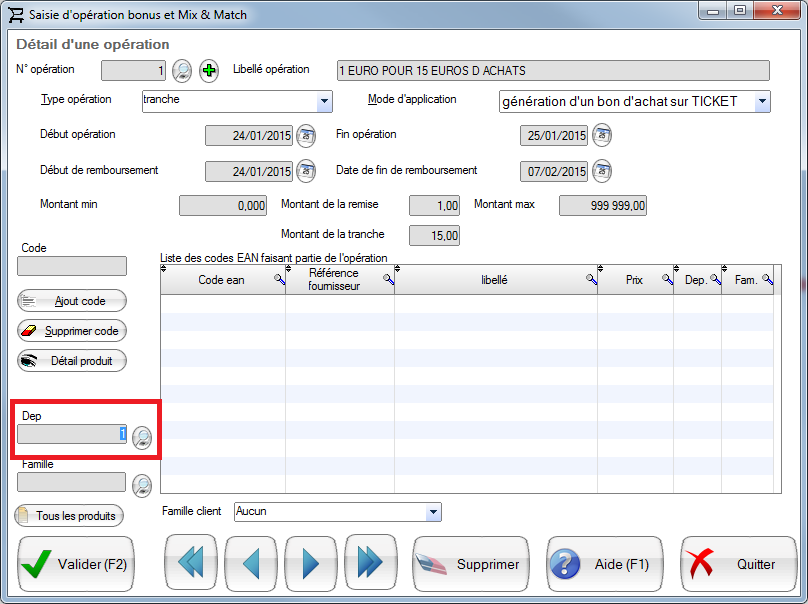Open calendar for Date de fin de remboursement
This screenshot has width=808, height=604.
tap(601, 171)
